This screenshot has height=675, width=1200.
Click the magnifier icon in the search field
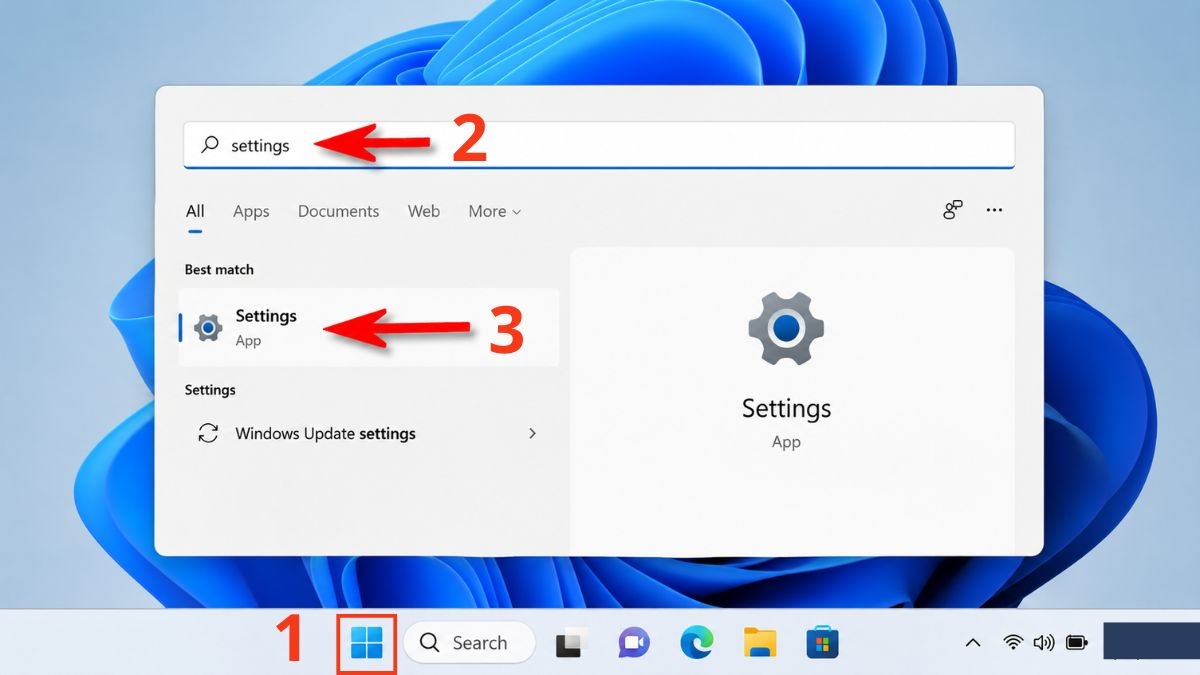pos(210,145)
